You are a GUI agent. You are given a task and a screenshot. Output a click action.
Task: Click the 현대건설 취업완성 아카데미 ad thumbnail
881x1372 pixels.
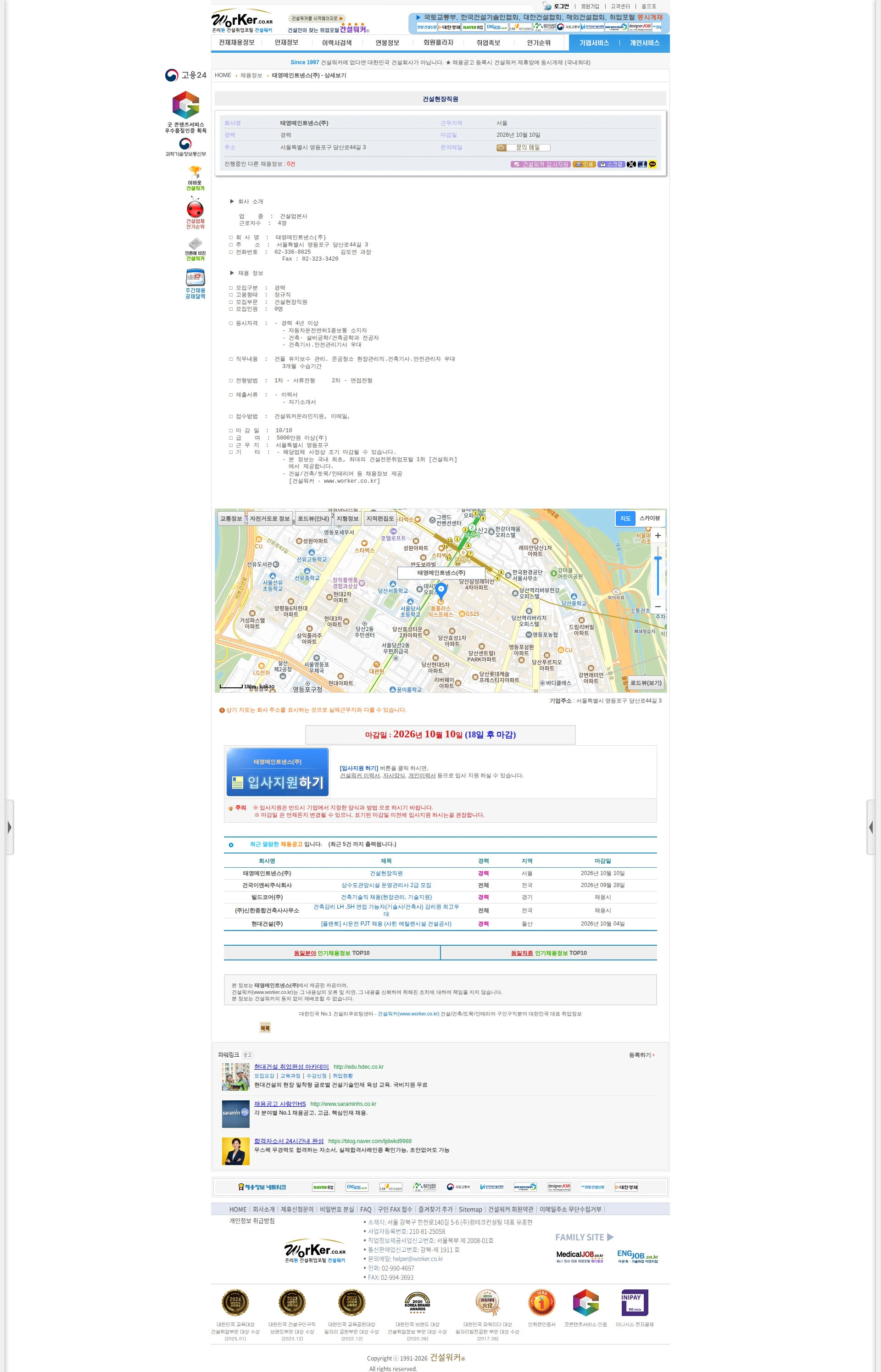tap(236, 1077)
